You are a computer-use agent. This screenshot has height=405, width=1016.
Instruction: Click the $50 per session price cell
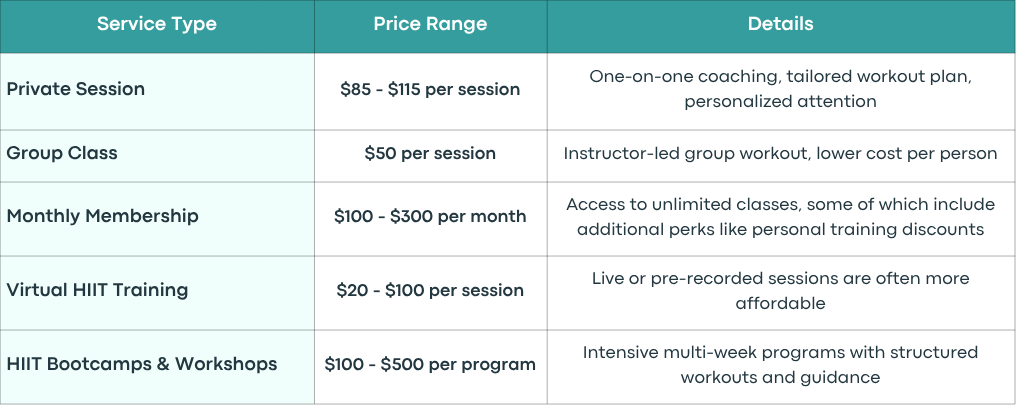coord(430,154)
